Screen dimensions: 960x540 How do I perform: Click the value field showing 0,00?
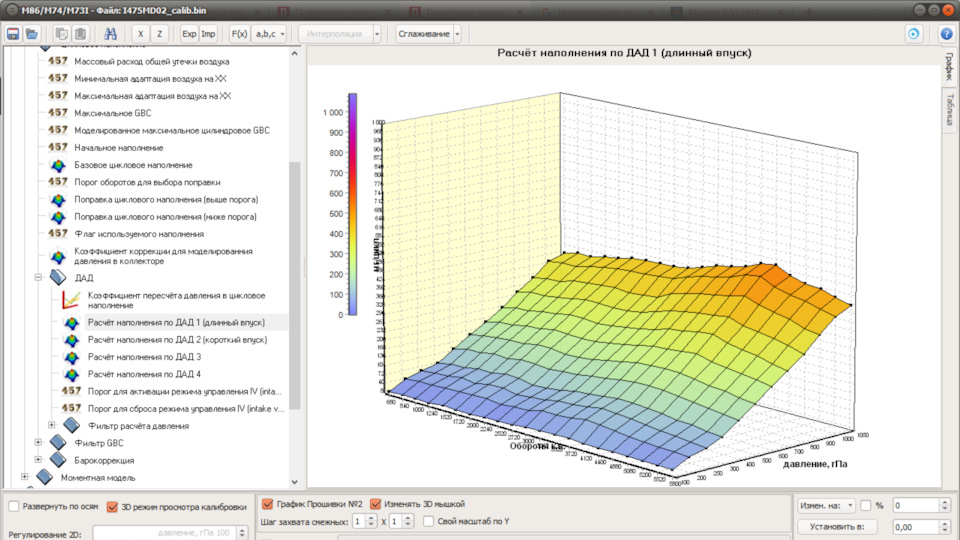[916, 527]
